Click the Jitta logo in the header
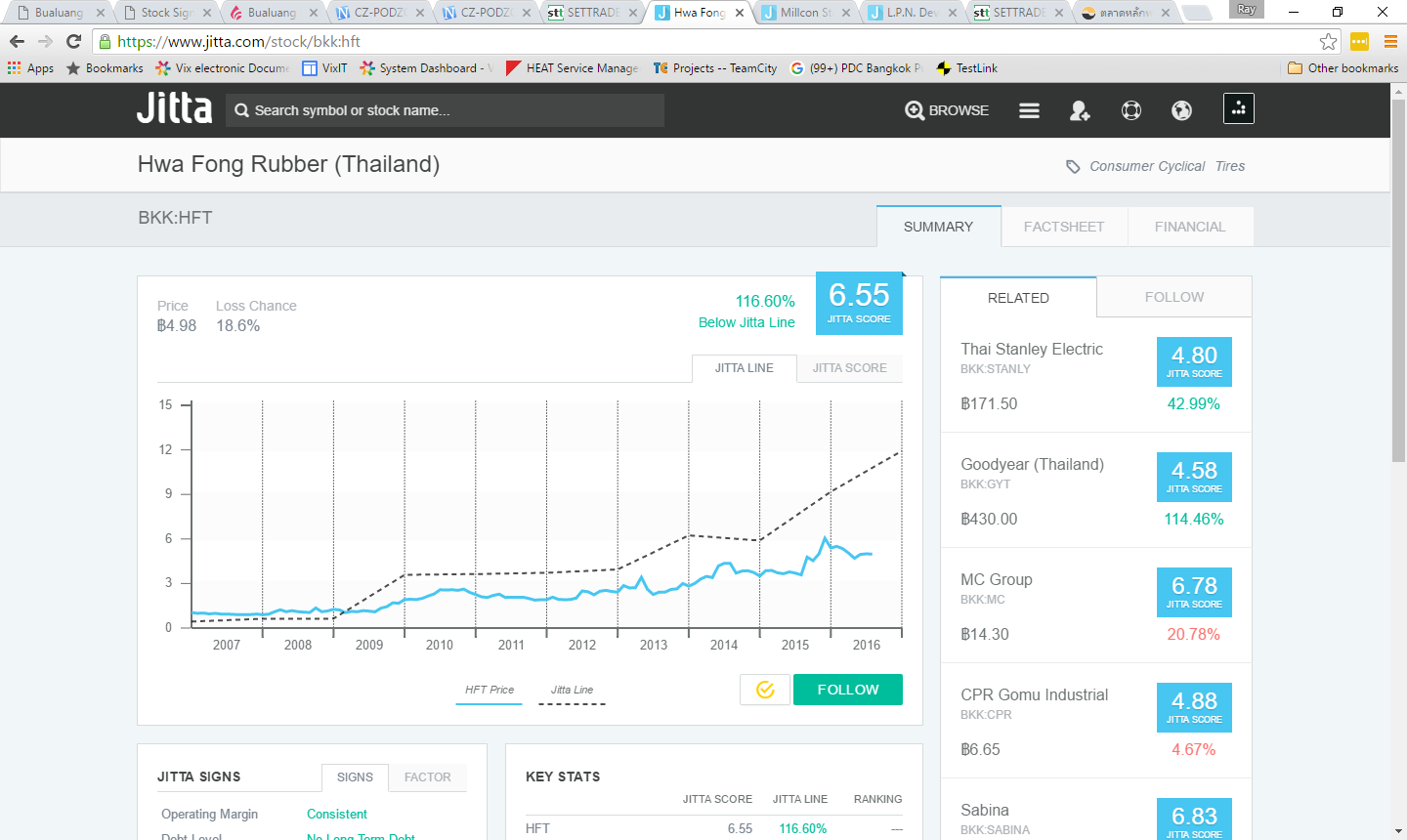 coord(174,108)
